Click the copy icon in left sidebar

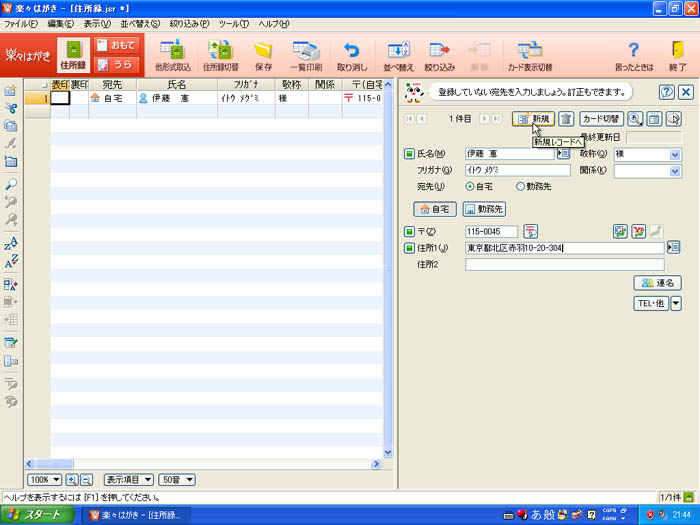pyautogui.click(x=11, y=125)
